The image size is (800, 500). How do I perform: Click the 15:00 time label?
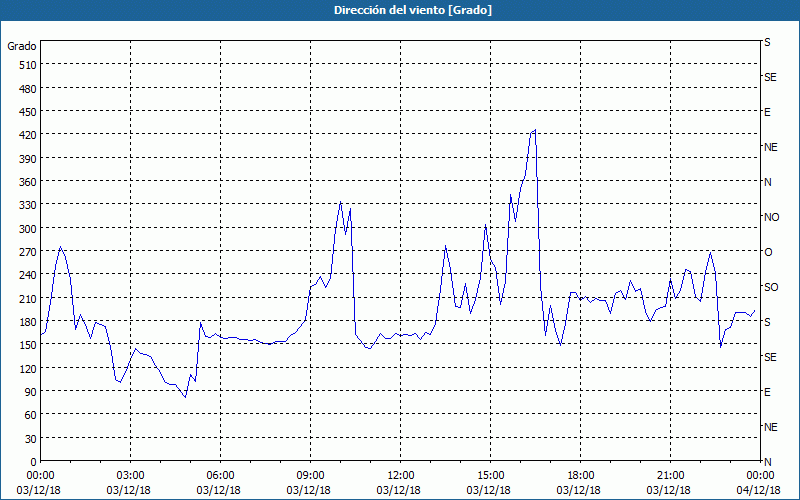tap(490, 476)
